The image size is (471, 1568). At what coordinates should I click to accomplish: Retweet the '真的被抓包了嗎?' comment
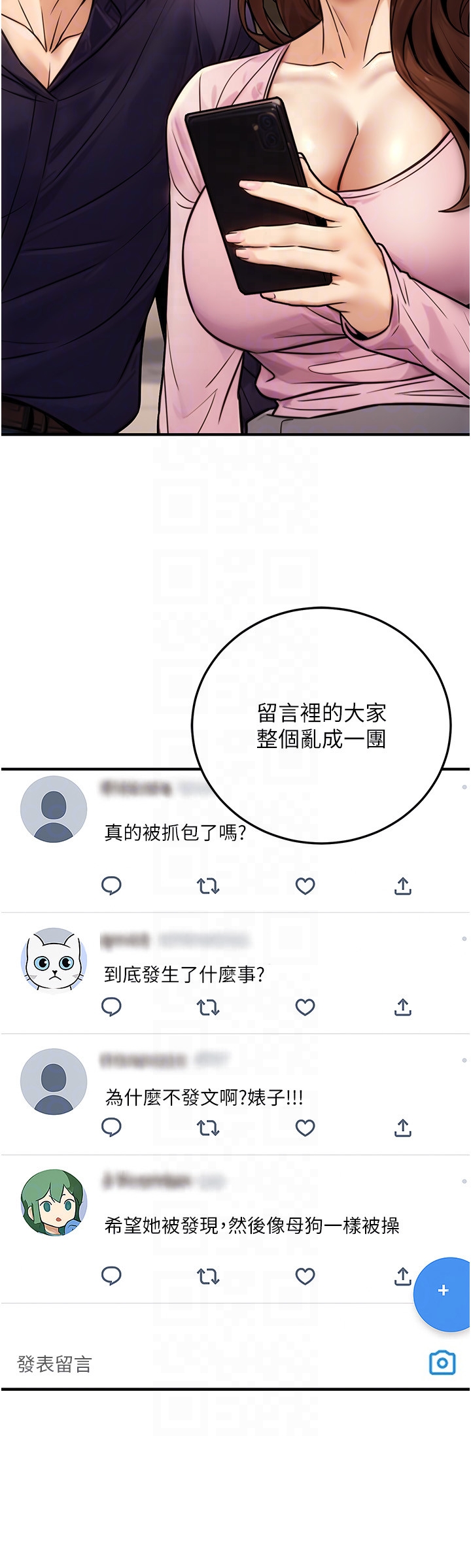(208, 886)
